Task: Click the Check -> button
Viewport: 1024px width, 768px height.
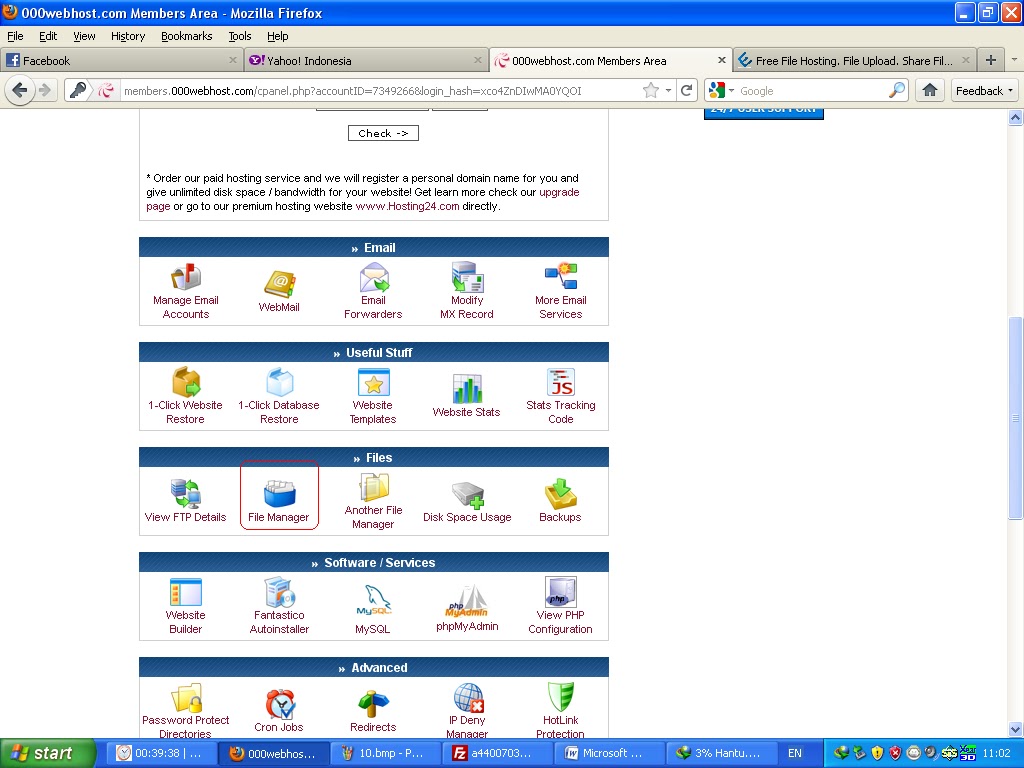Action: [383, 133]
